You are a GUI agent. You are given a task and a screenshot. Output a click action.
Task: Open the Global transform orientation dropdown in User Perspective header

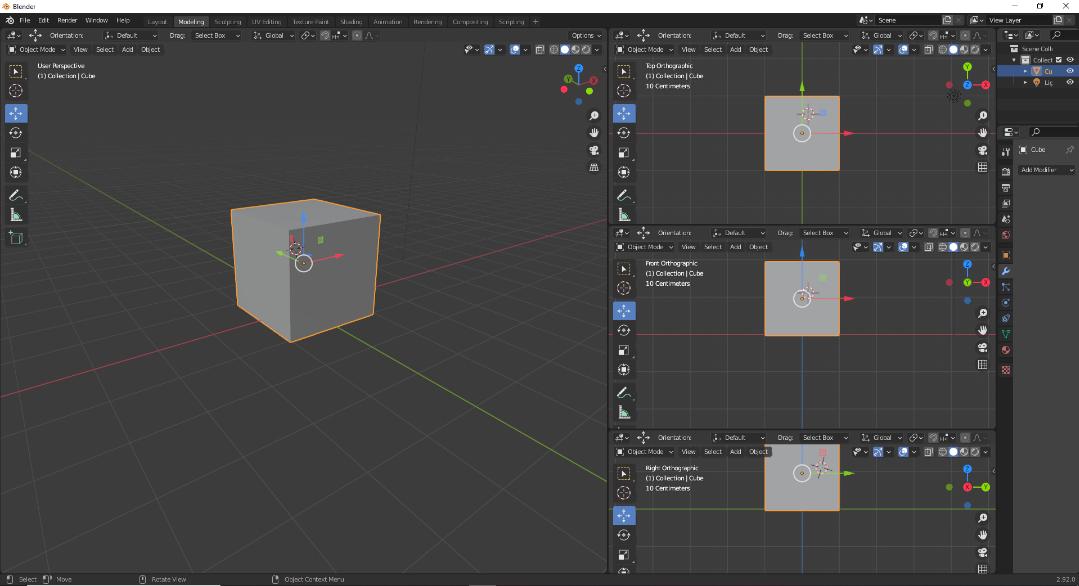[273, 35]
